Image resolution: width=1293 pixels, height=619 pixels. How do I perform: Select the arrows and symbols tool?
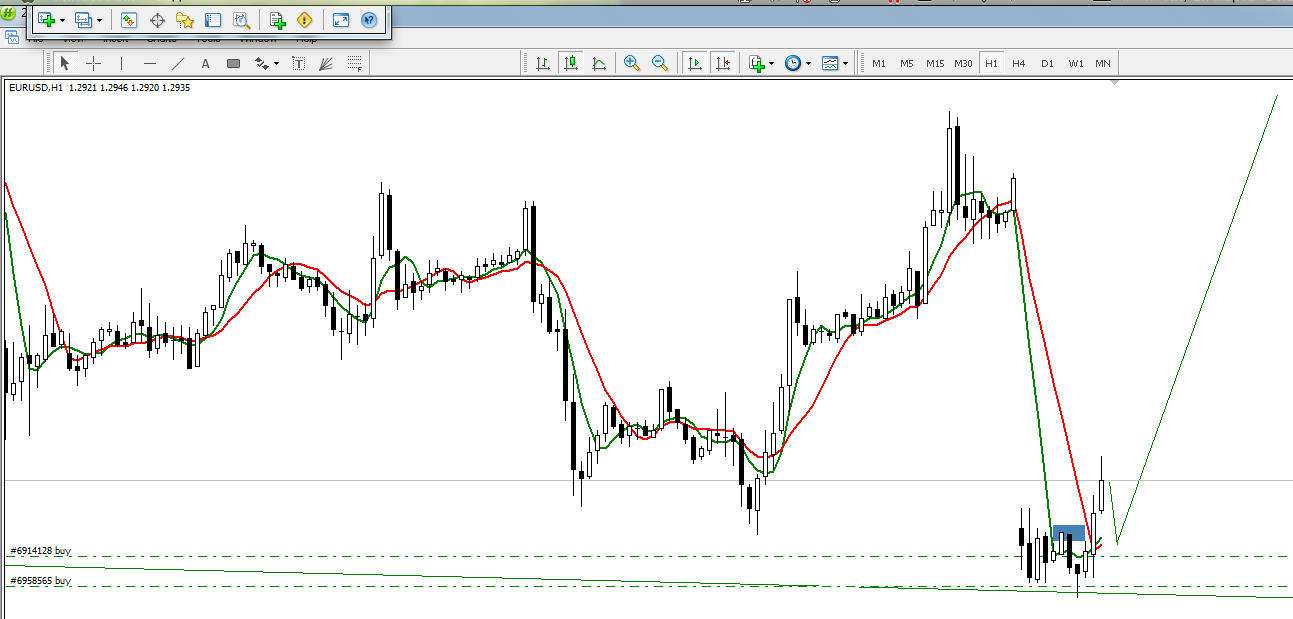click(261, 63)
